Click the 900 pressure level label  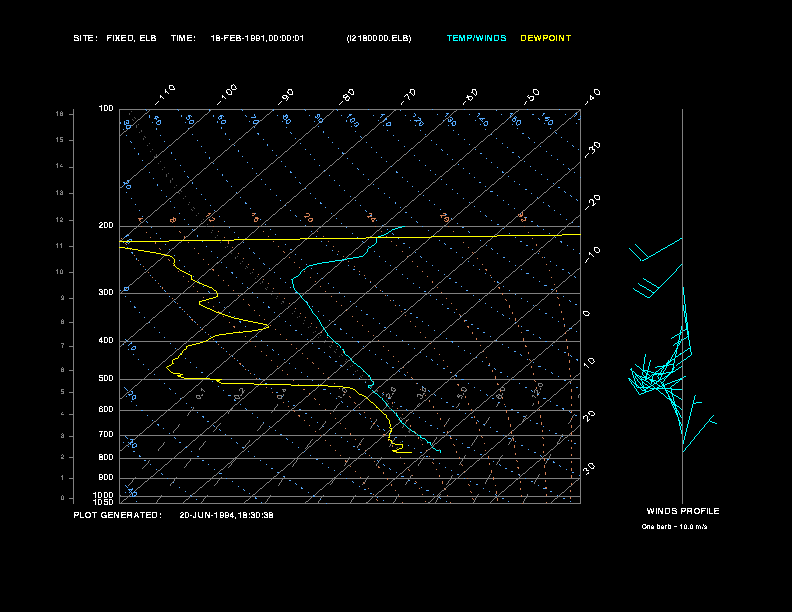(106, 477)
